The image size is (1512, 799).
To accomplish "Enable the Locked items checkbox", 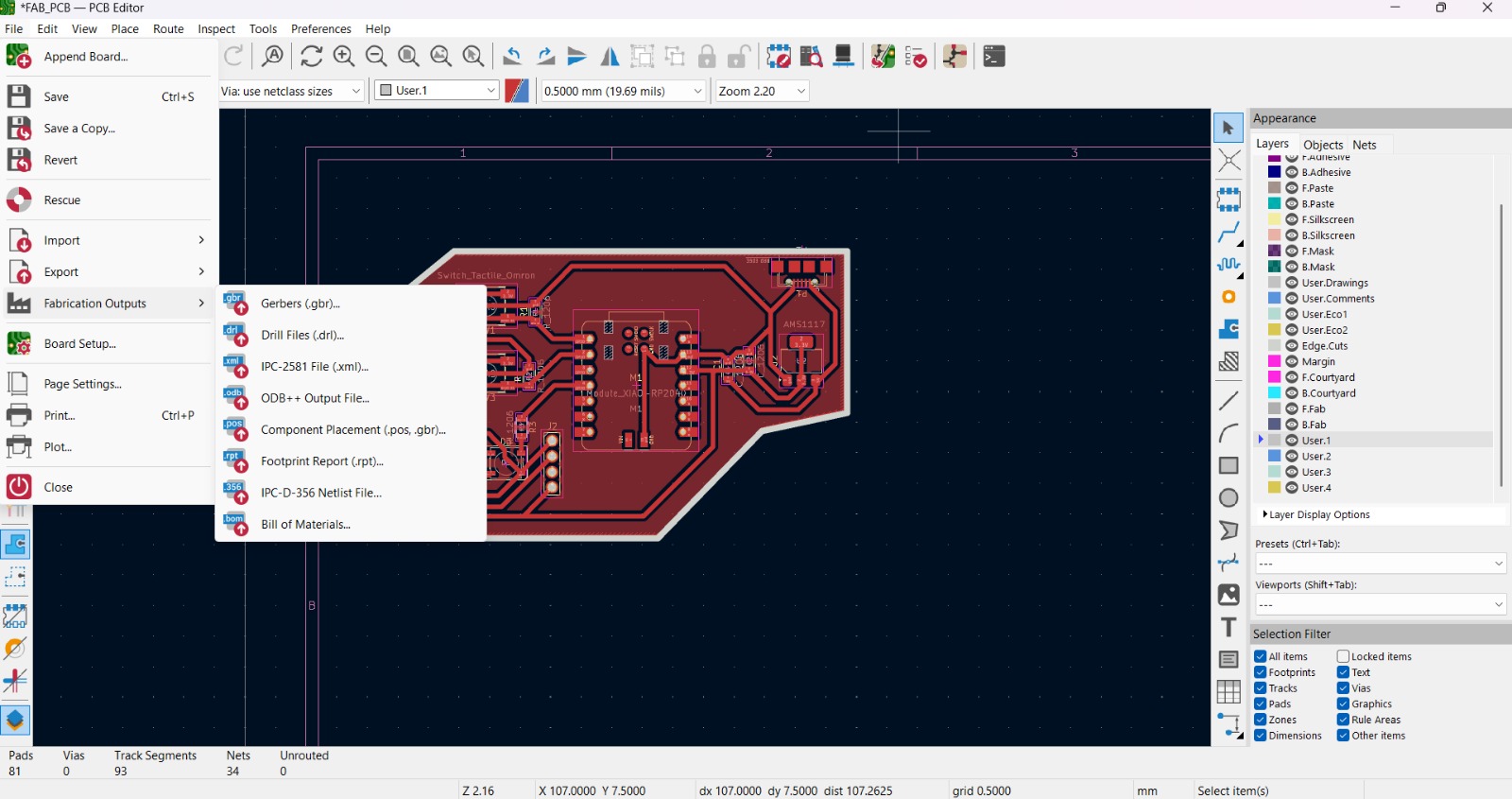I will (x=1343, y=656).
